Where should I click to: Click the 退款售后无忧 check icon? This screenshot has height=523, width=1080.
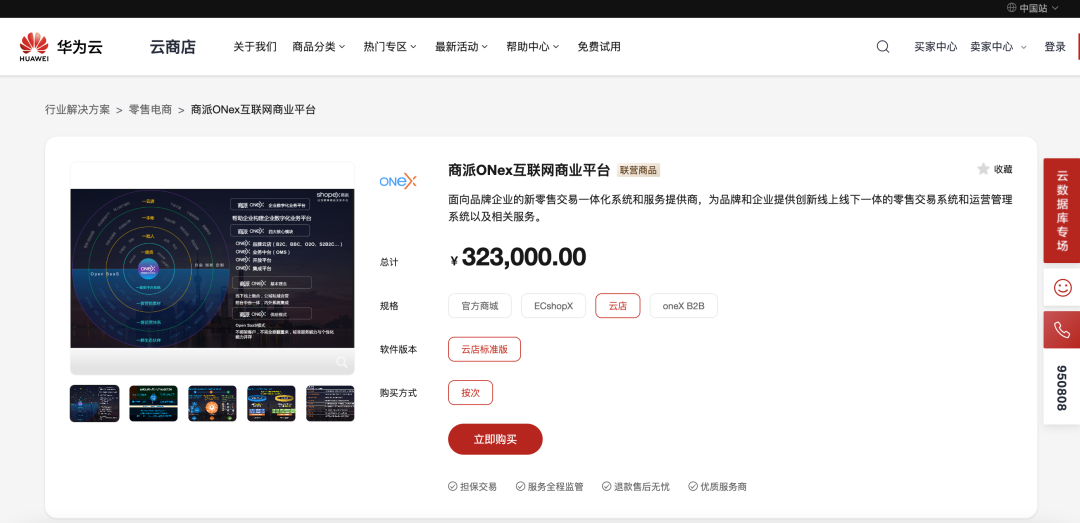coord(606,486)
